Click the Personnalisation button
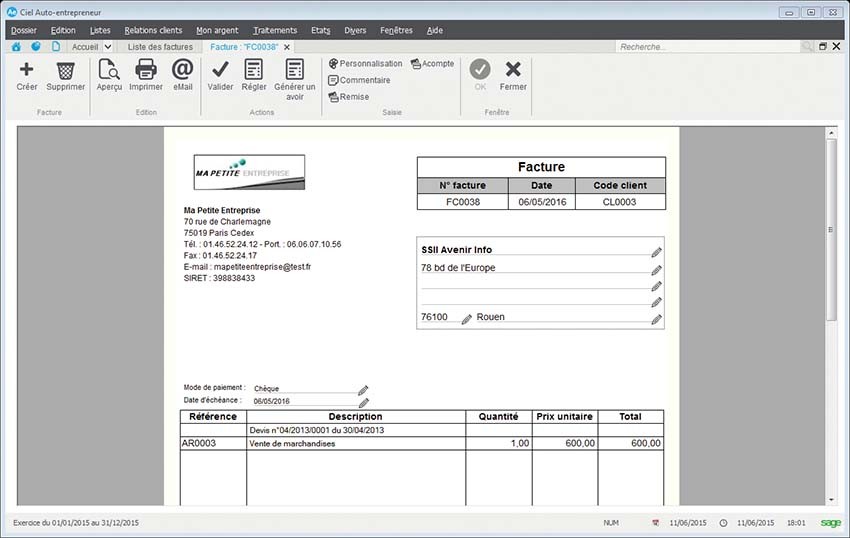850x538 pixels. point(365,63)
